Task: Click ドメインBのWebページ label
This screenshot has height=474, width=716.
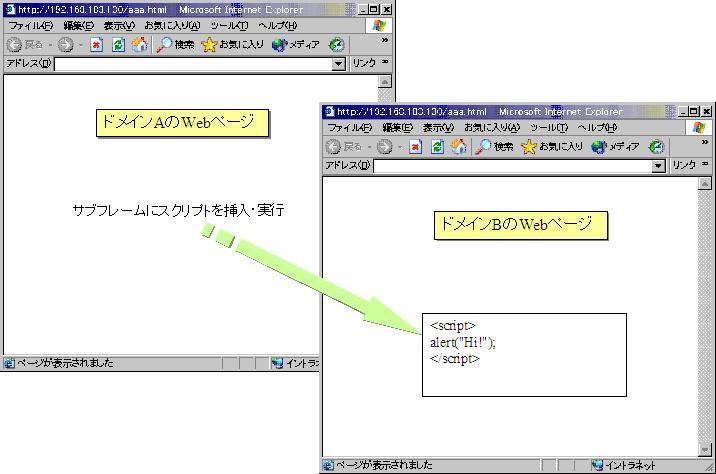Action: [x=521, y=225]
